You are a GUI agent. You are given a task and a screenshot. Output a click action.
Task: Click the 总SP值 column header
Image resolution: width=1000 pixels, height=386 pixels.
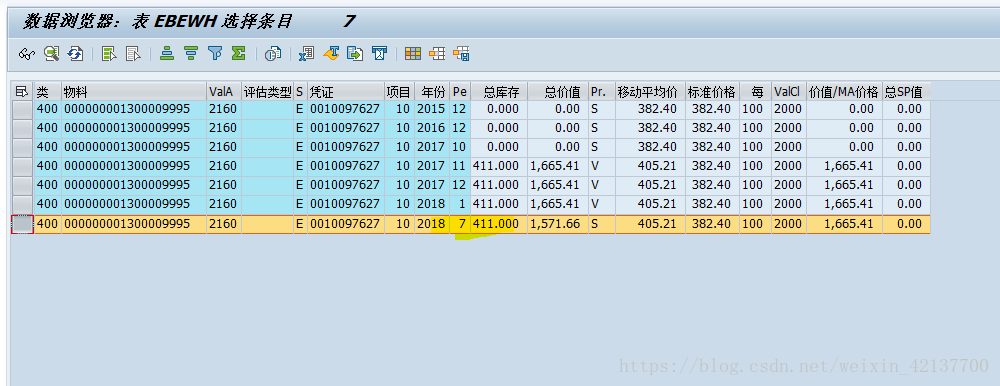click(x=906, y=92)
